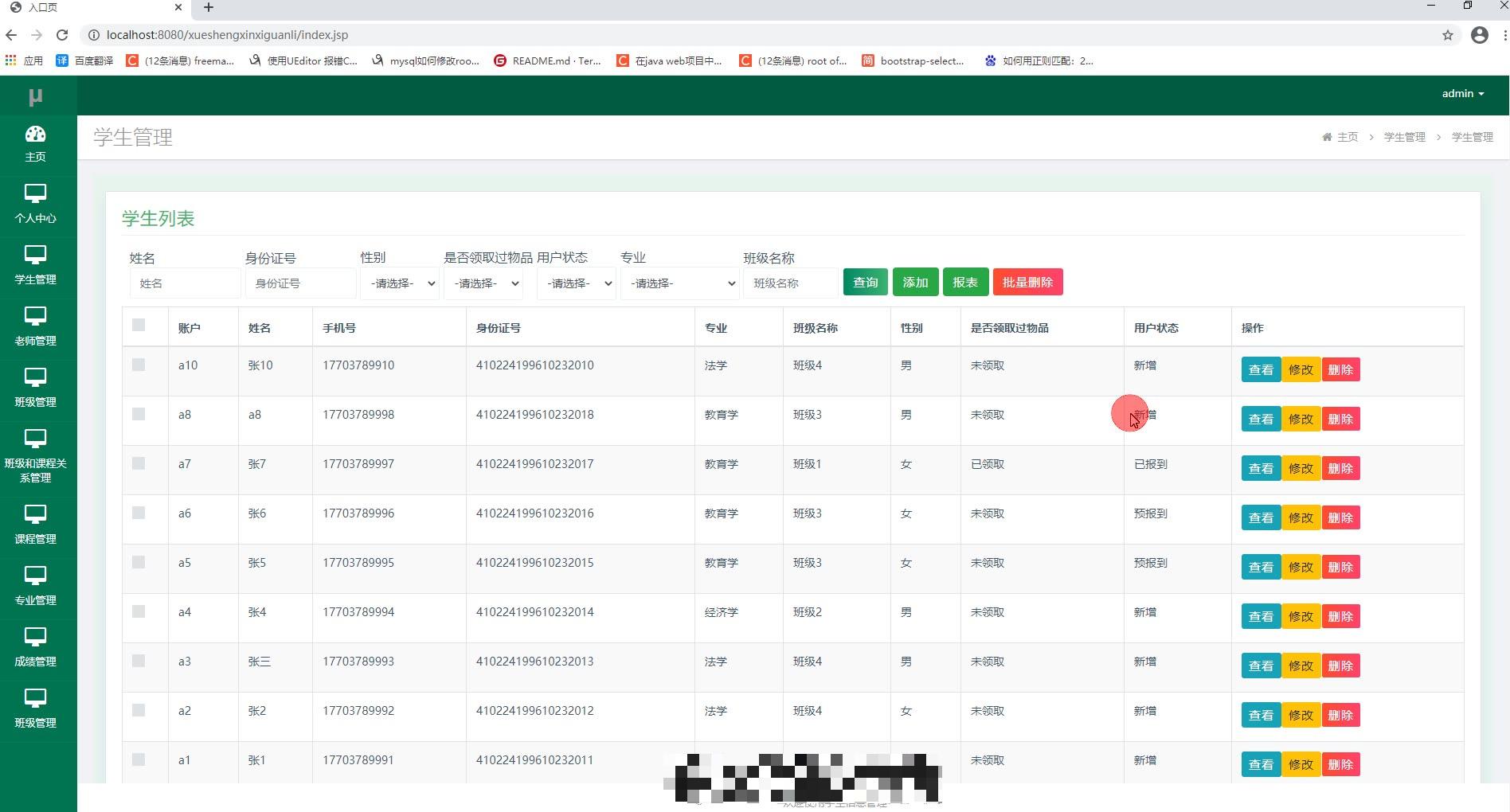Focus the 班级名称 search input
This screenshot has width=1510, height=812.
(x=790, y=283)
